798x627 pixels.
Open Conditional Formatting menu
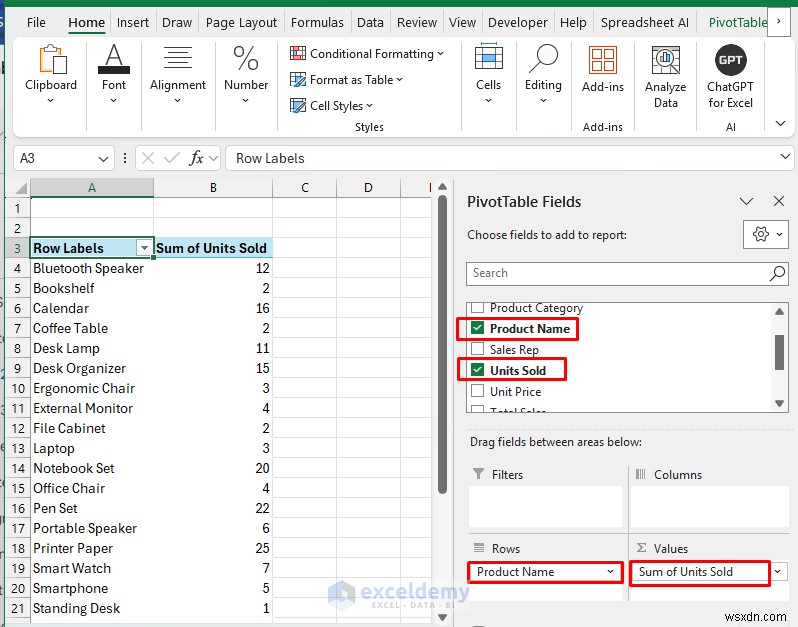(x=367, y=53)
